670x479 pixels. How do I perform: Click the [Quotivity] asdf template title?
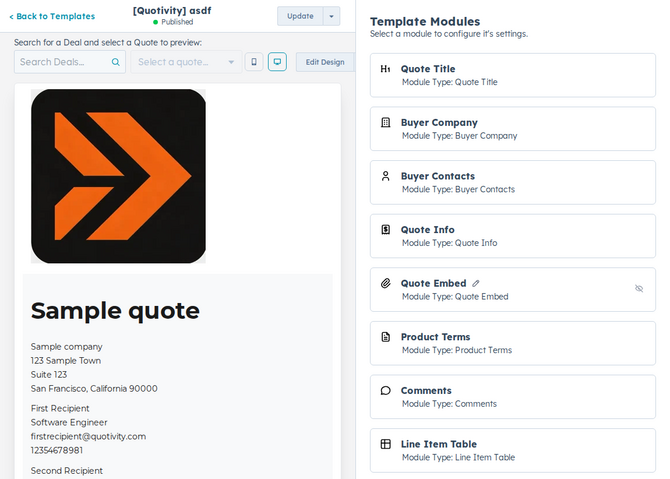pyautogui.click(x=172, y=10)
